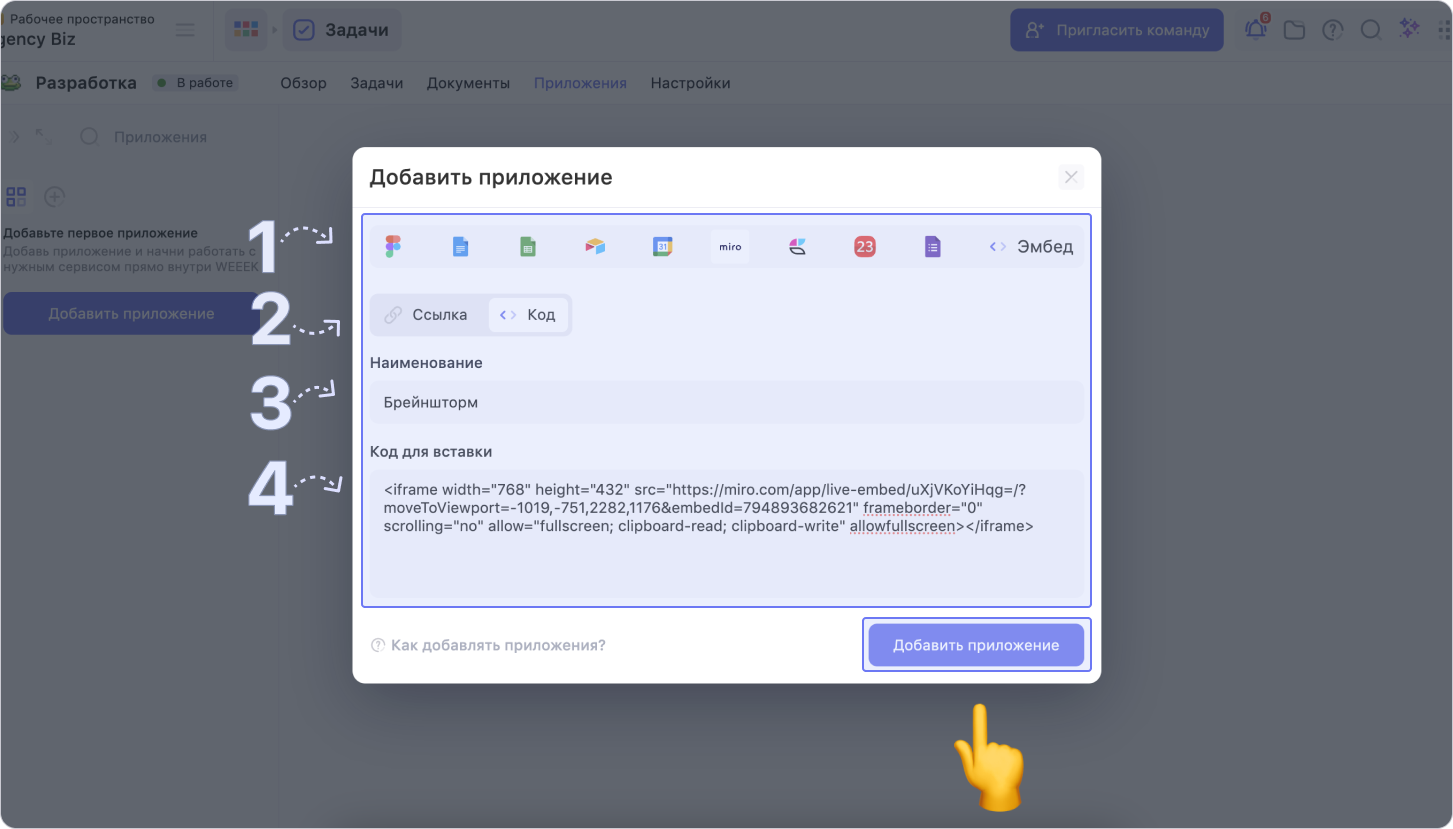Open the В работе status dropdown
The height and width of the screenshot is (829, 1453).
click(196, 83)
